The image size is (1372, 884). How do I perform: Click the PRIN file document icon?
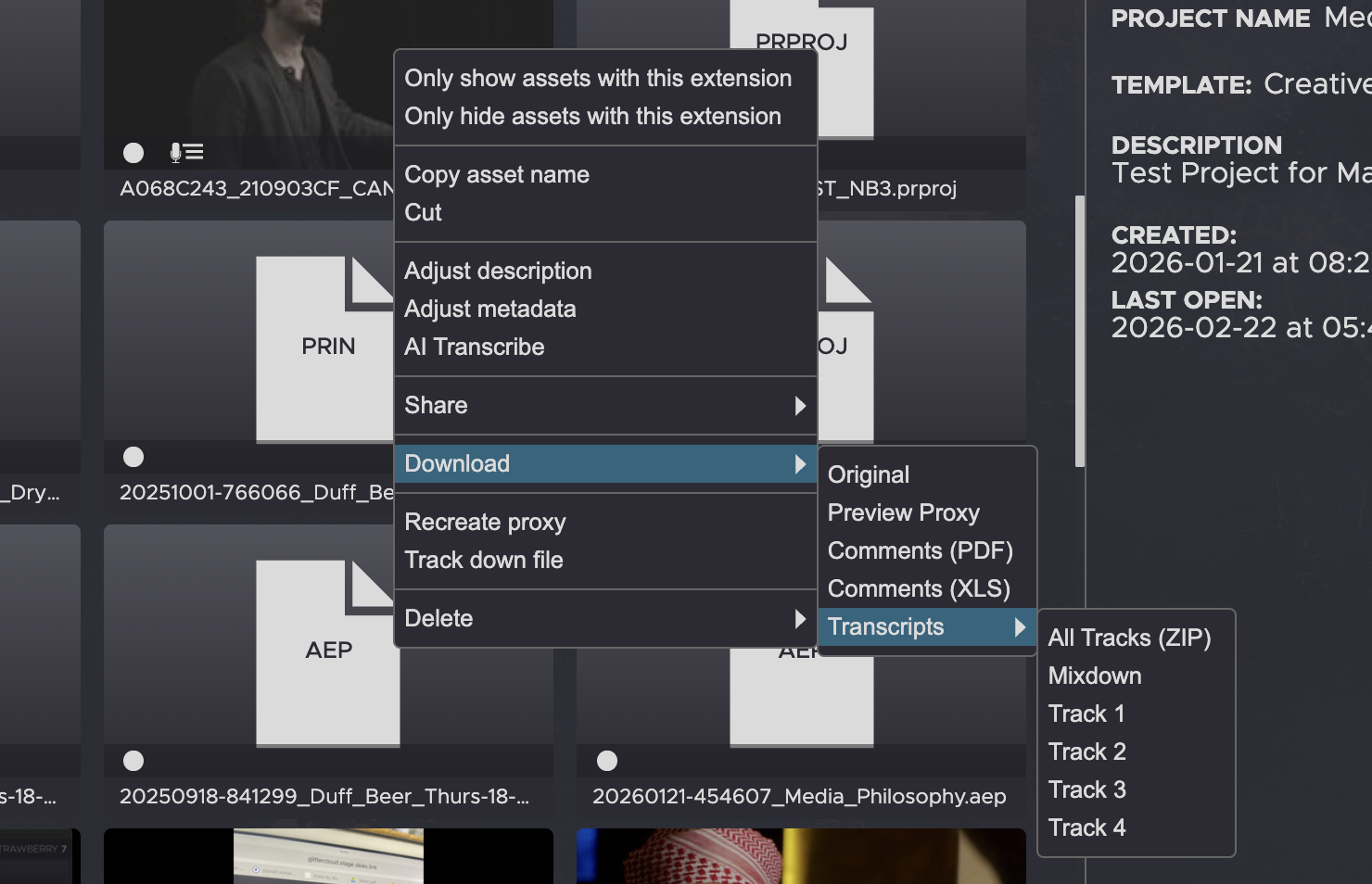[326, 347]
